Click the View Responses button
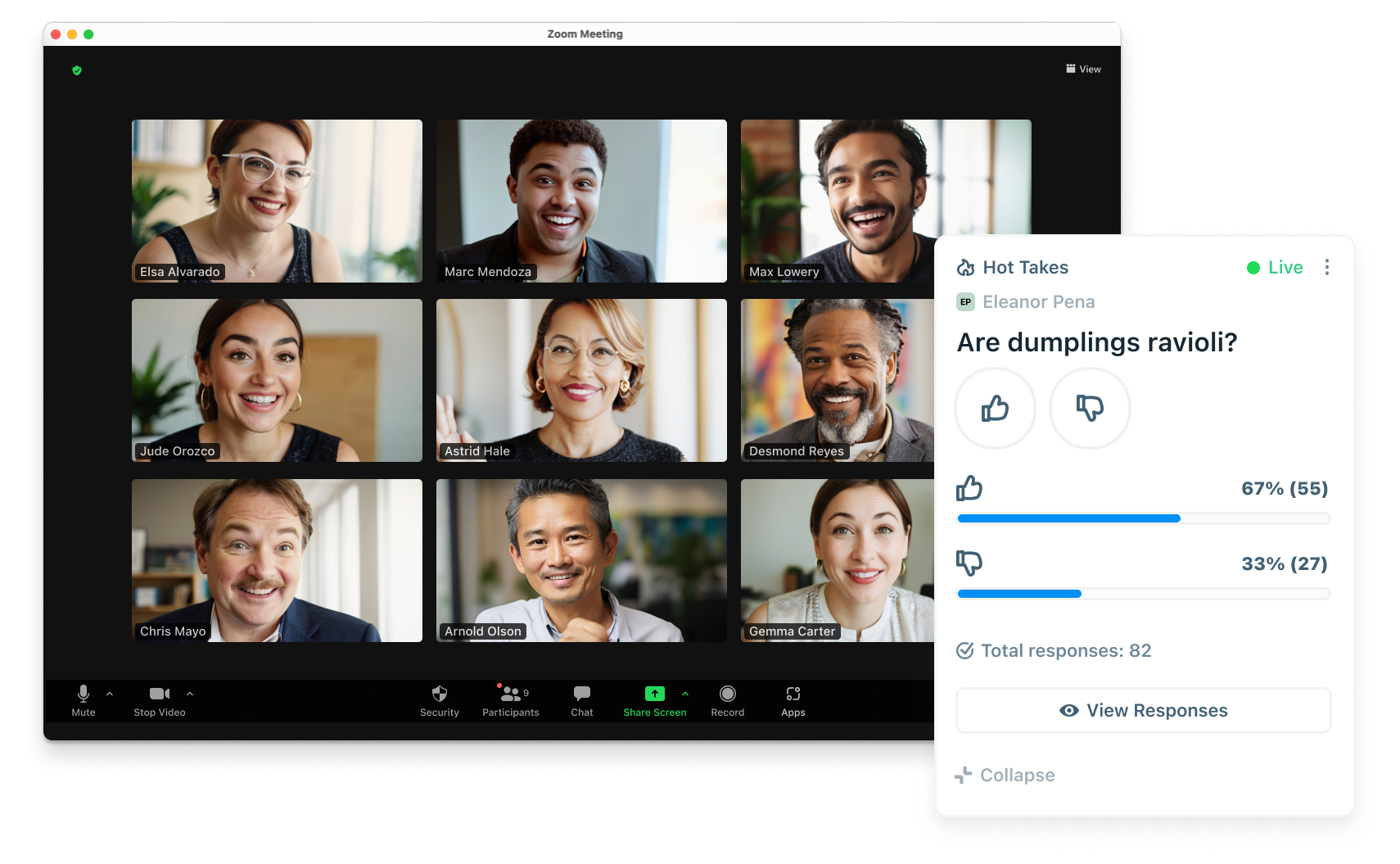The width and height of the screenshot is (1400, 864). pos(1144,710)
